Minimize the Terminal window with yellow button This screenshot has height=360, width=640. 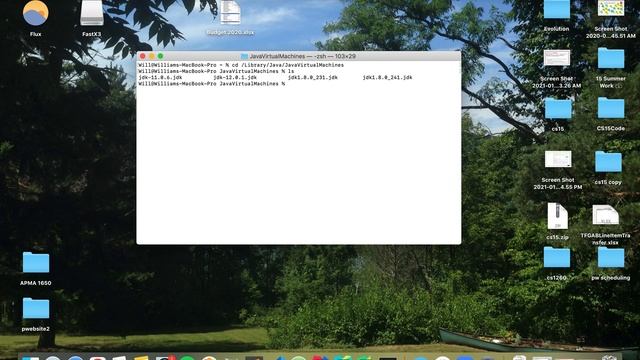[x=151, y=56]
